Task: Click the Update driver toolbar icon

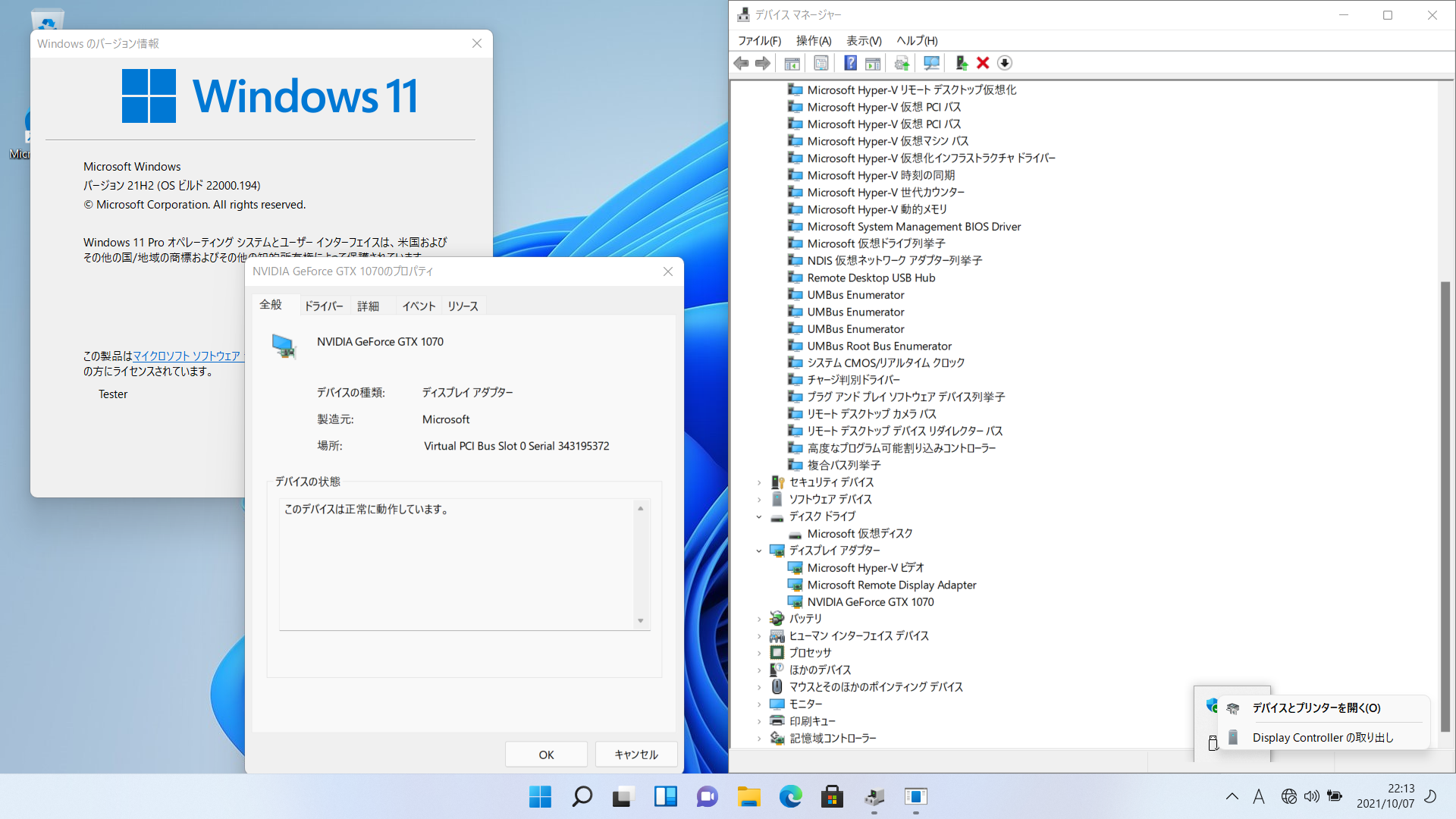Action: click(902, 63)
